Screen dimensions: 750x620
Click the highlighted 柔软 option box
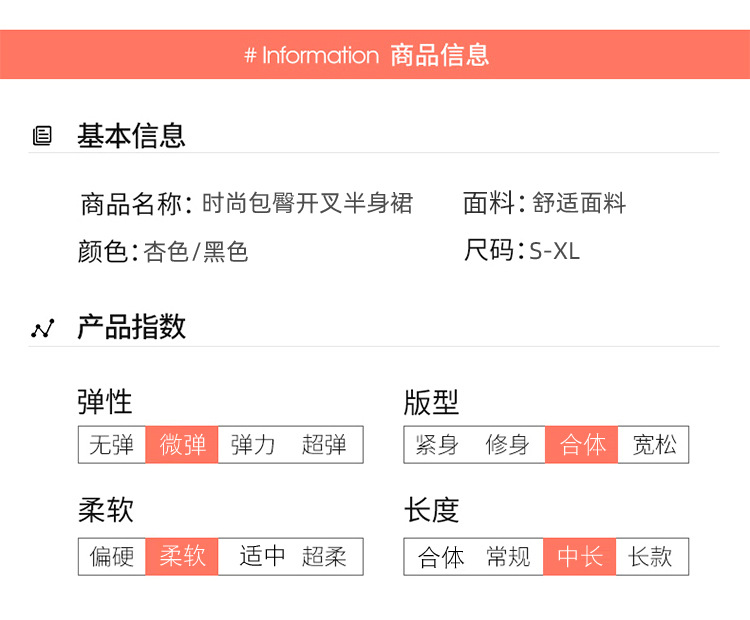point(182,556)
